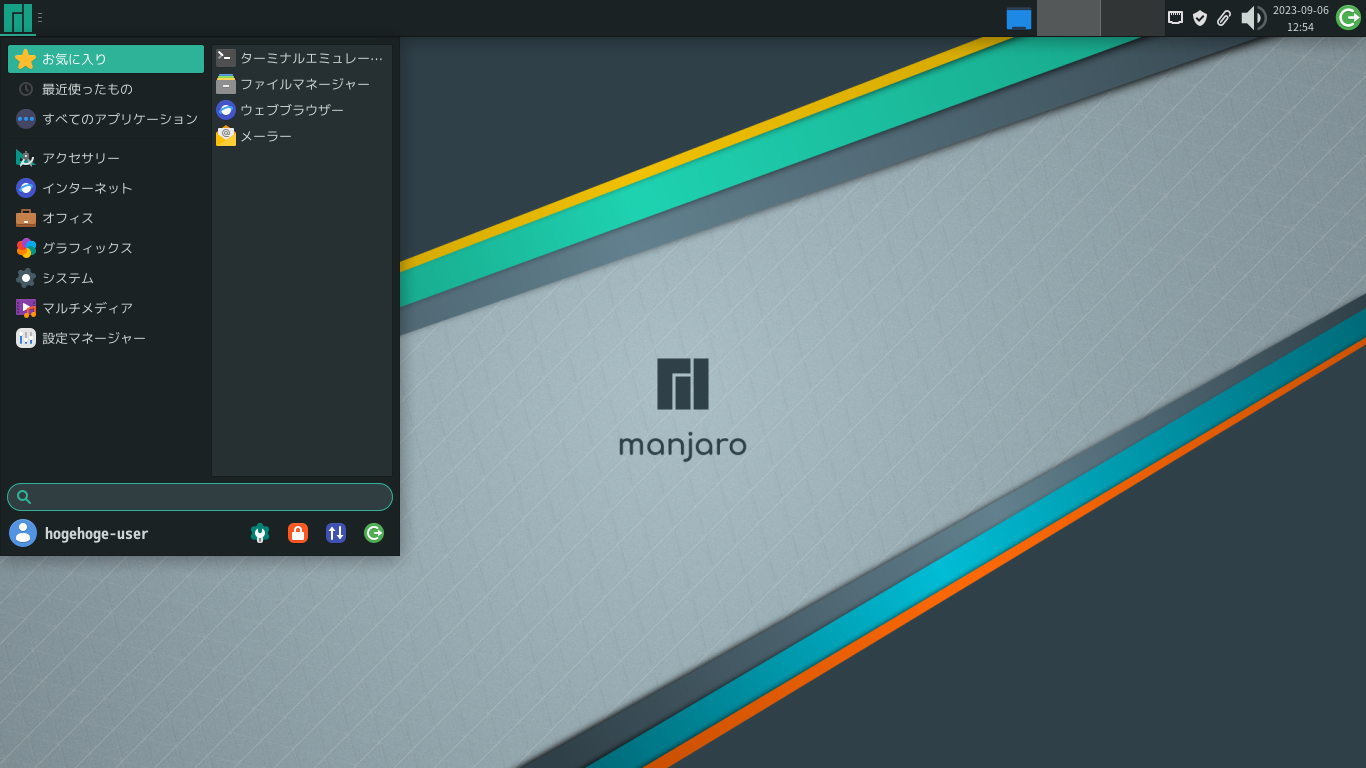Select the お気に入り favorites category
This screenshot has width=1366, height=768.
106,59
